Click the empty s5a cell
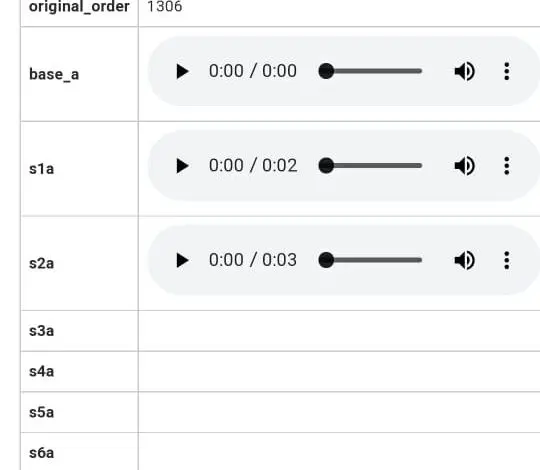The height and width of the screenshot is (470, 540). tap(339, 412)
